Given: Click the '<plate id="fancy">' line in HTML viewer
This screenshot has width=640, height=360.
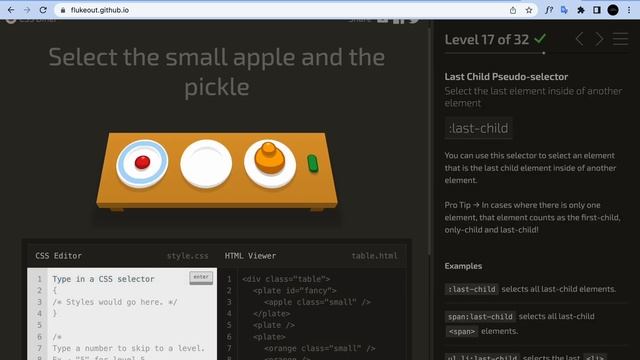Looking at the screenshot, I should [x=294, y=291].
